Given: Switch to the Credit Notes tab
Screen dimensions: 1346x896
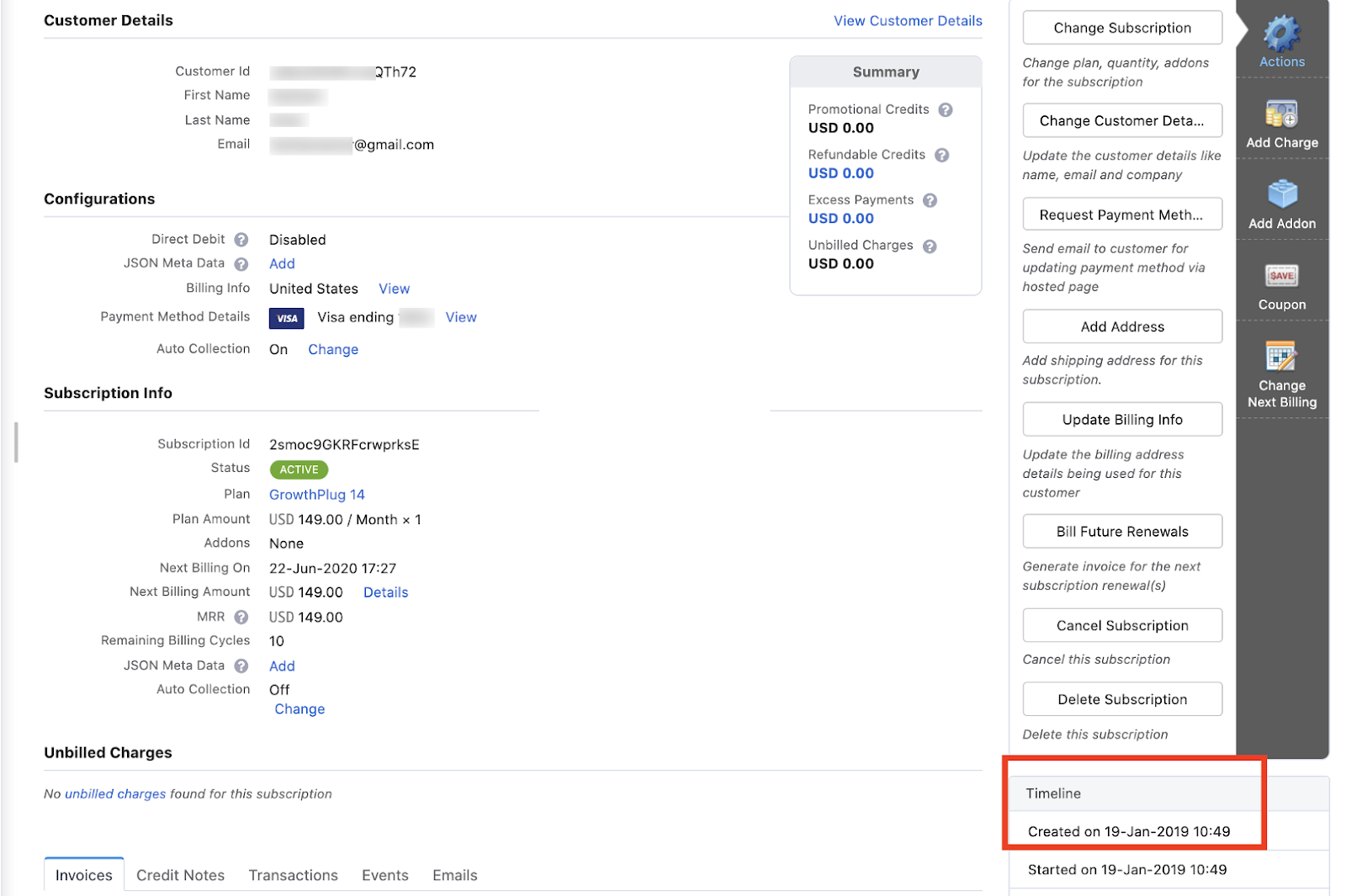Looking at the screenshot, I should pos(180,875).
